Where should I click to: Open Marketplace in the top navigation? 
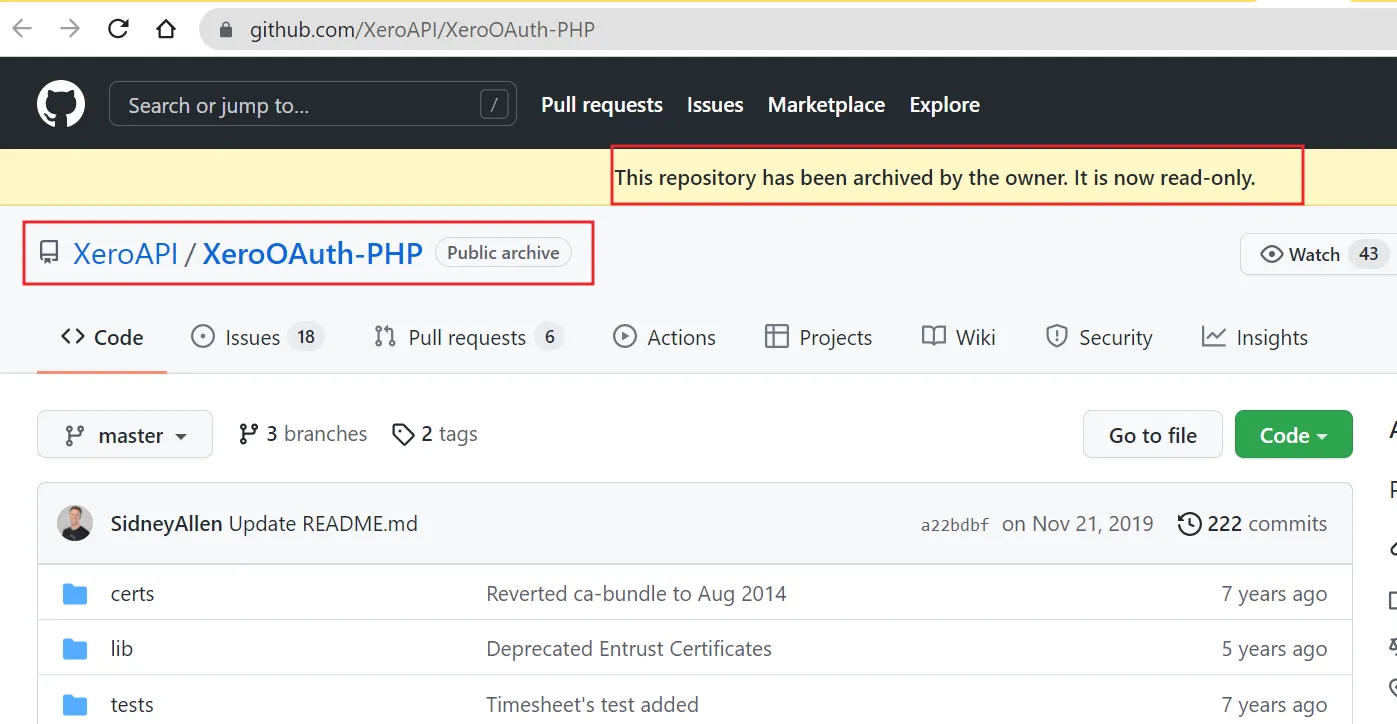coord(826,105)
